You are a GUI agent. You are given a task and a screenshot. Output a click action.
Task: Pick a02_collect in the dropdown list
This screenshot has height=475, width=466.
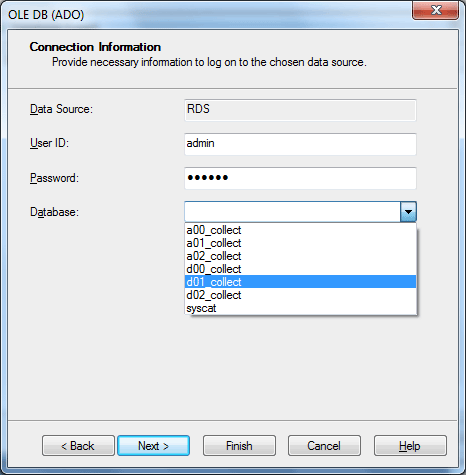(300, 256)
